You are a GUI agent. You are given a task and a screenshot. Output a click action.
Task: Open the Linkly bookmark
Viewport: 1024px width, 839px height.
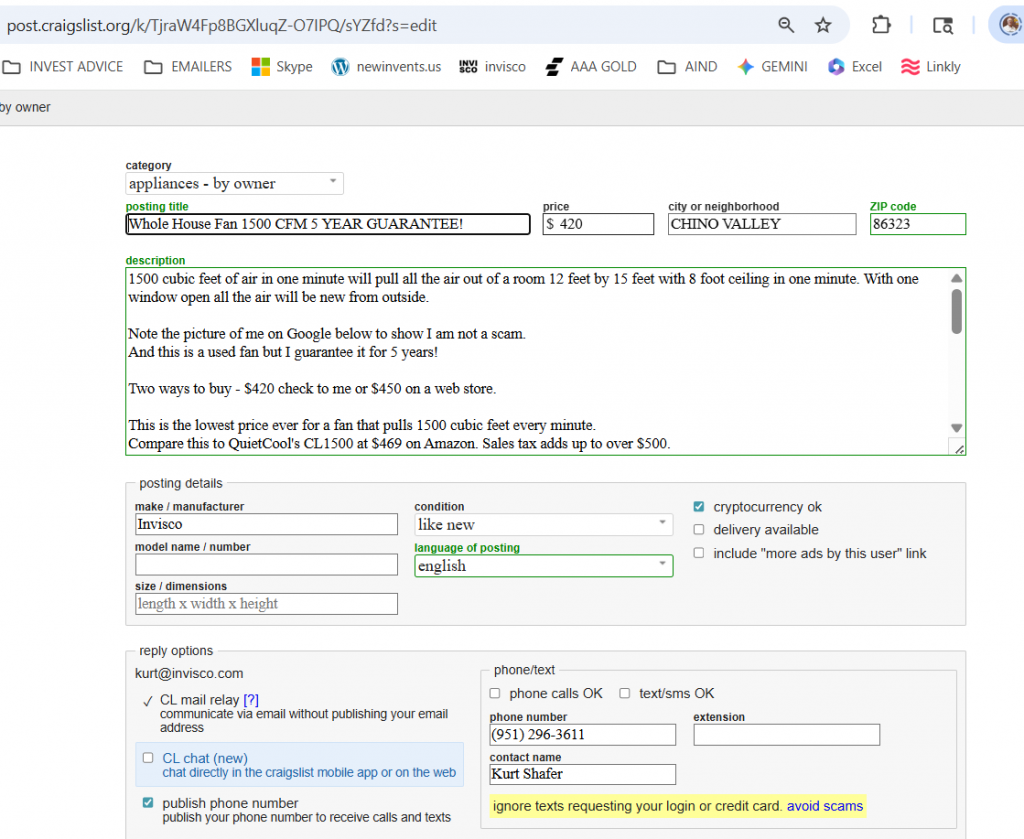[930, 67]
